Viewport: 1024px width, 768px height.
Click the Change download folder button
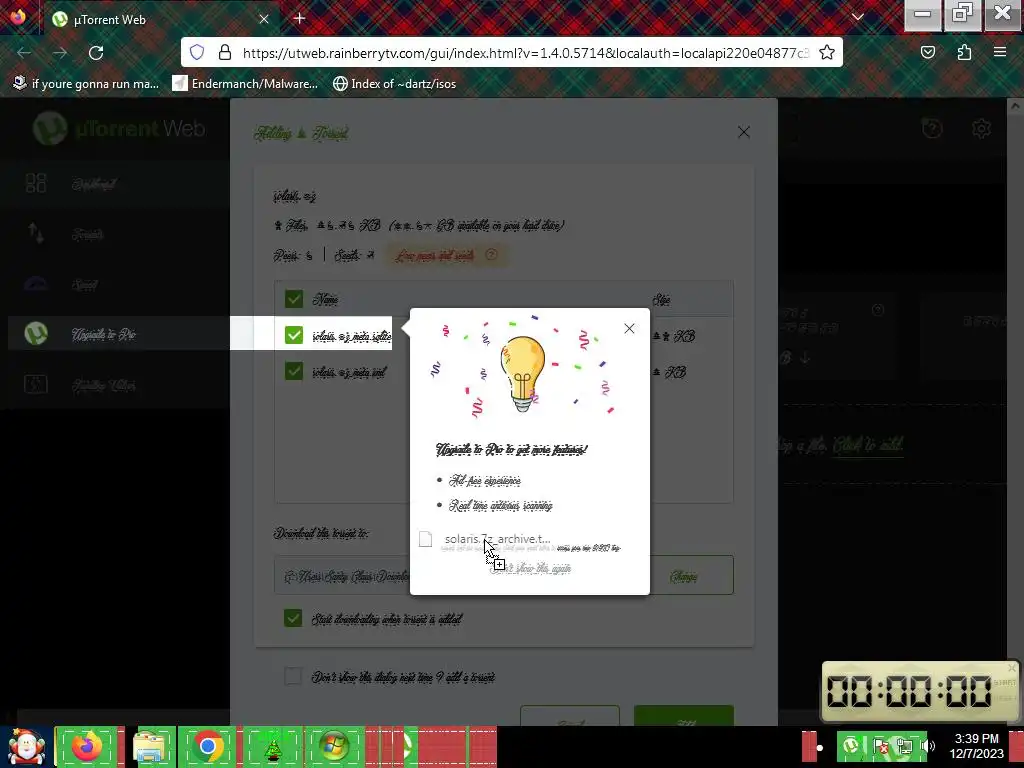684,577
